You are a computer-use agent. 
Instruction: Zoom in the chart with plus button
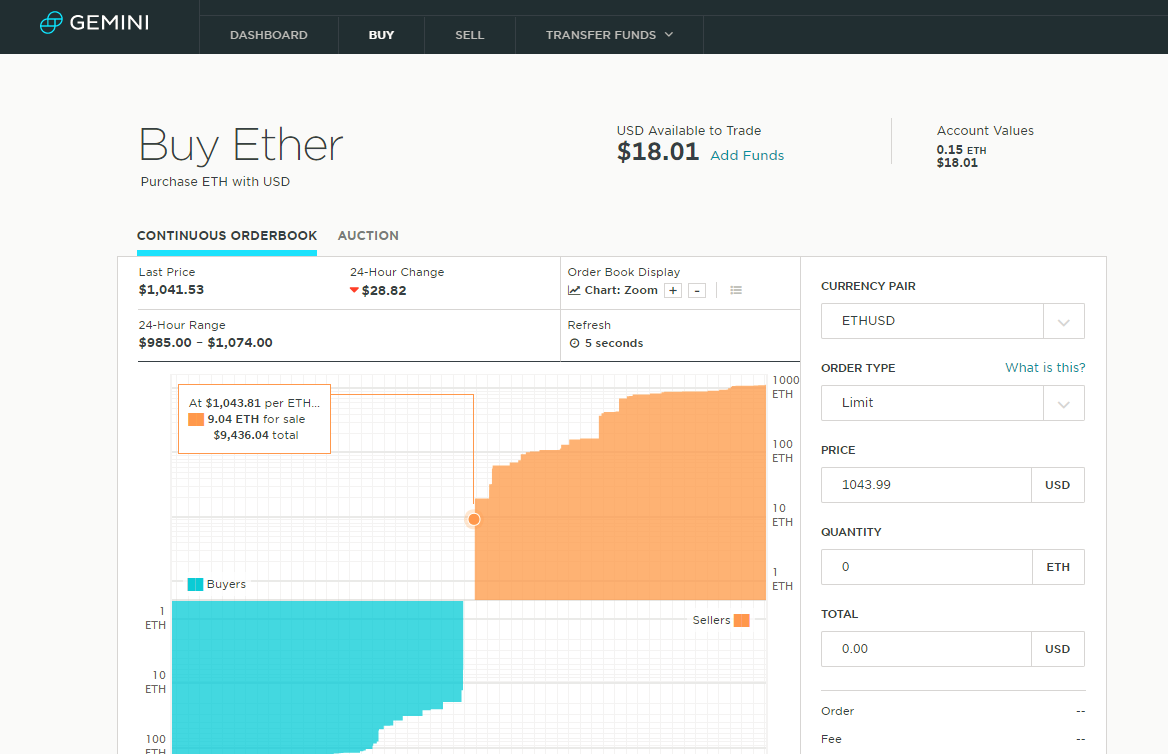coord(673,291)
